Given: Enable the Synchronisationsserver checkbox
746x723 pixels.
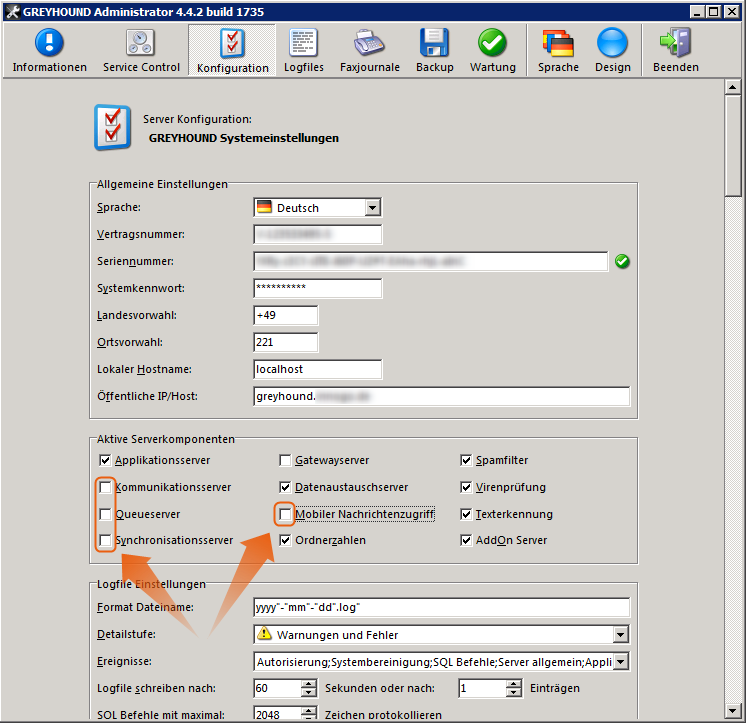Looking at the screenshot, I should pyautogui.click(x=105, y=540).
